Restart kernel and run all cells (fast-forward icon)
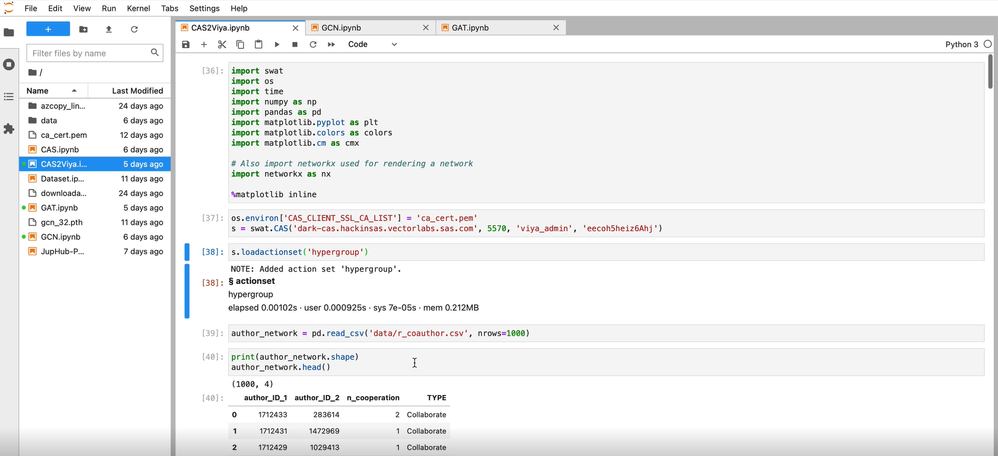 331,45
